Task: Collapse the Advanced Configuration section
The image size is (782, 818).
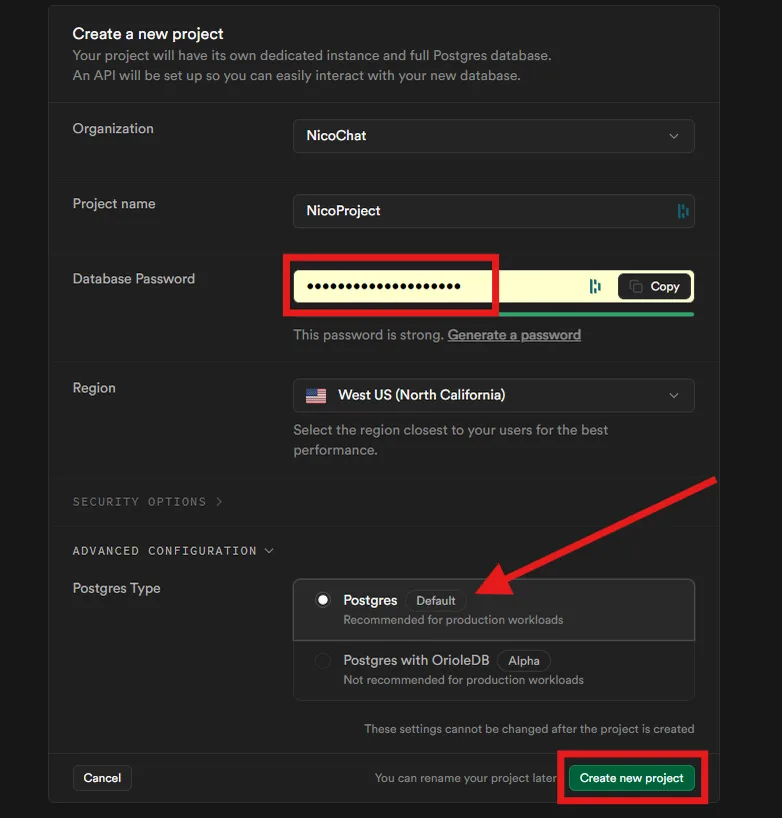Action: tap(173, 551)
